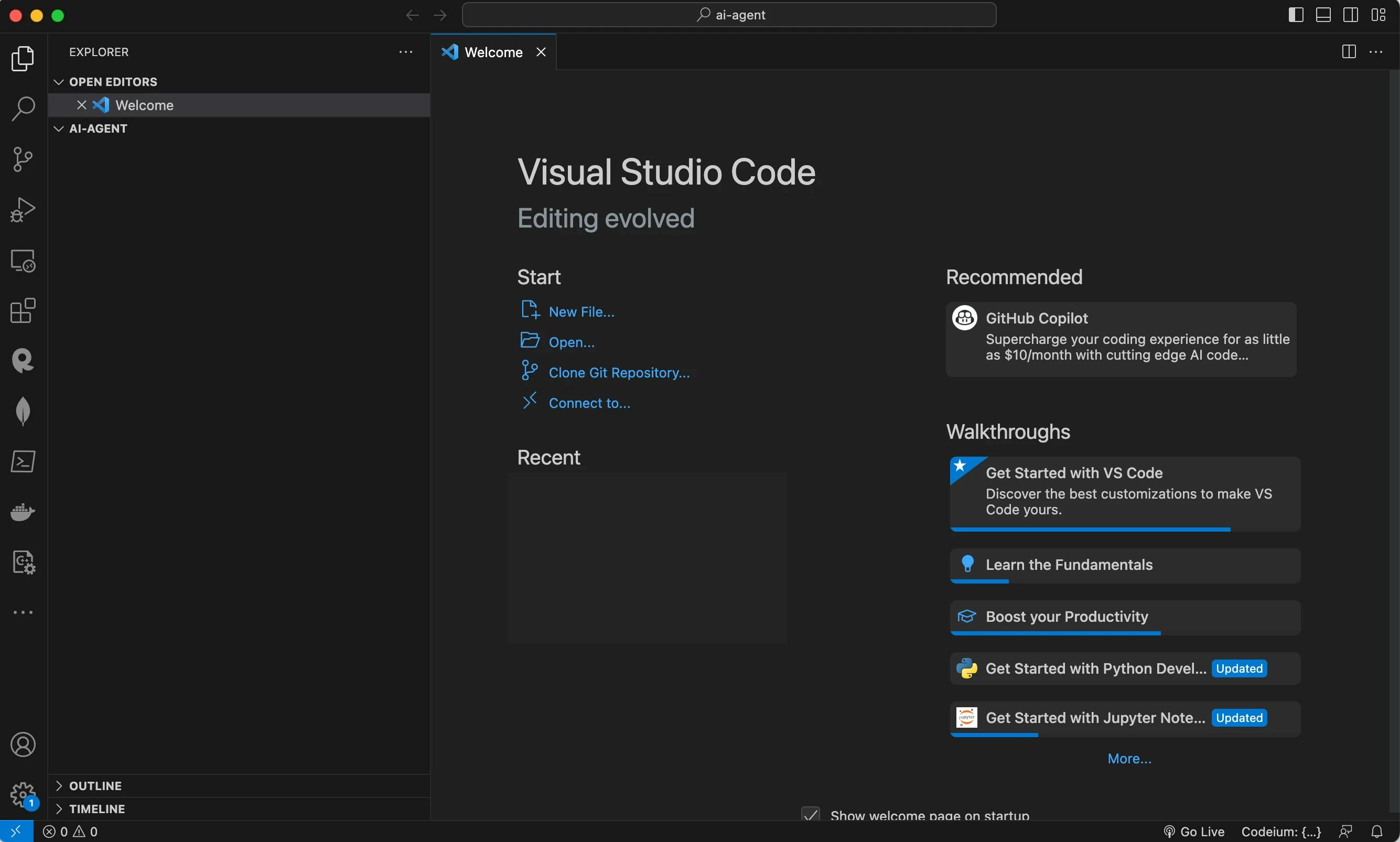
Task: Open the Source Control view
Action: point(23,159)
